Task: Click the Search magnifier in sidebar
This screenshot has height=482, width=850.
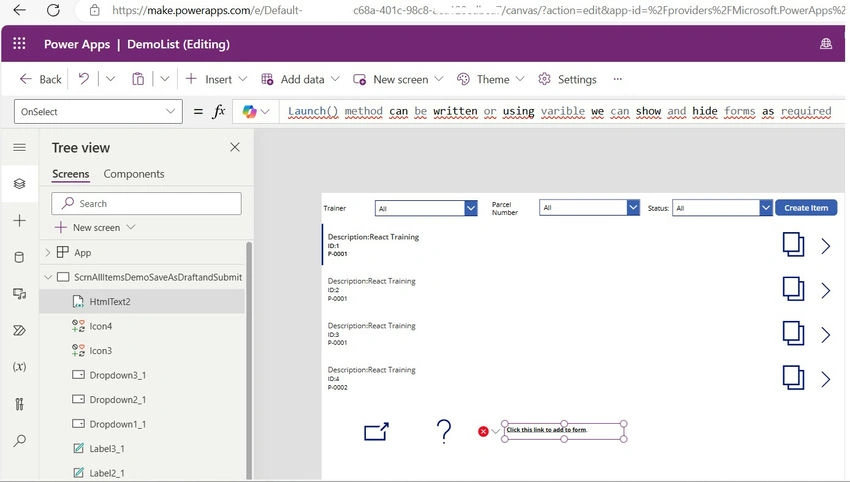Action: (20, 440)
